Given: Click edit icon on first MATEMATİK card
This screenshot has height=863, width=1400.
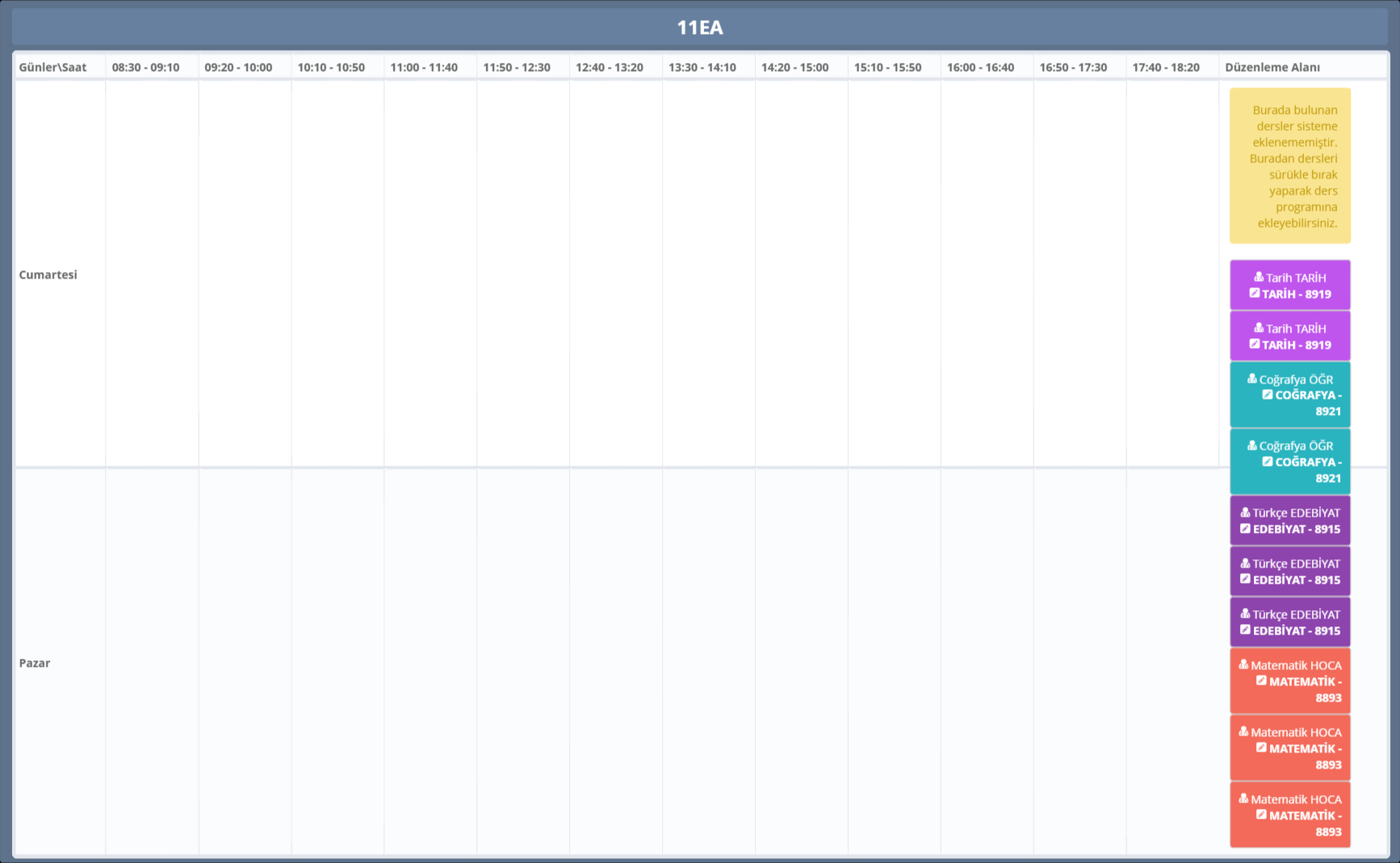Looking at the screenshot, I should pyautogui.click(x=1261, y=681).
